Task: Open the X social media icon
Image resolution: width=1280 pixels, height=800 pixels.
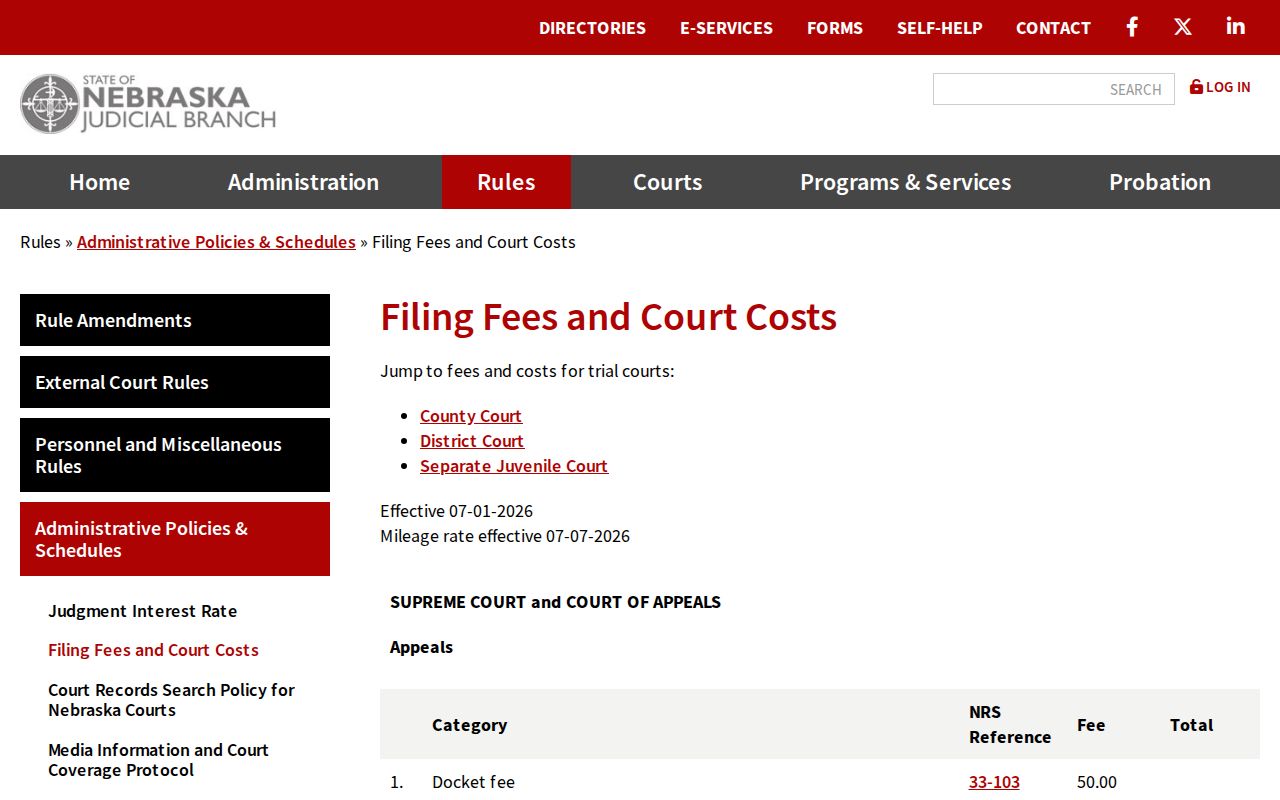Action: click(1183, 27)
